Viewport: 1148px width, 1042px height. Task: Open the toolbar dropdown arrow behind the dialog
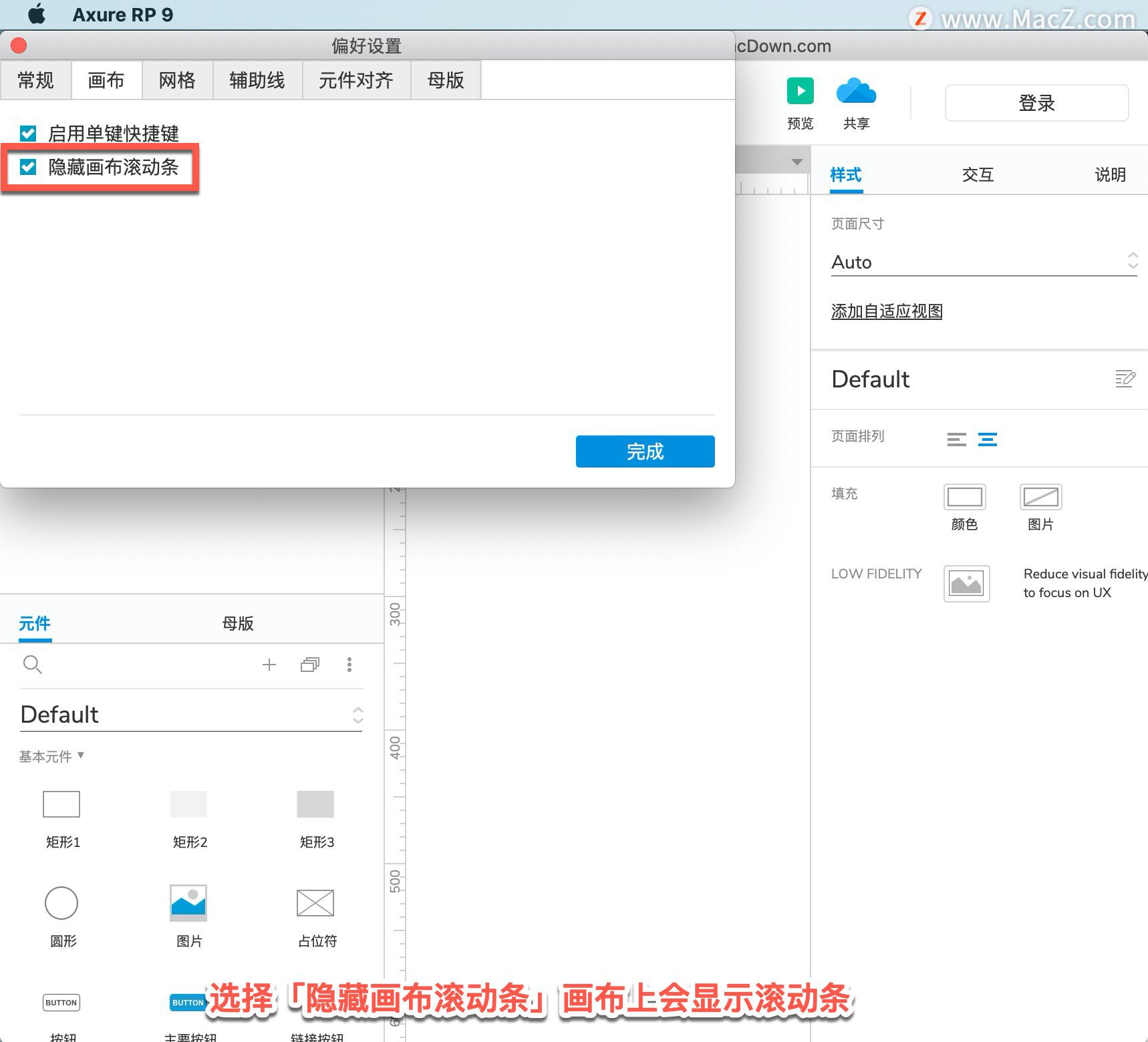coord(797,162)
